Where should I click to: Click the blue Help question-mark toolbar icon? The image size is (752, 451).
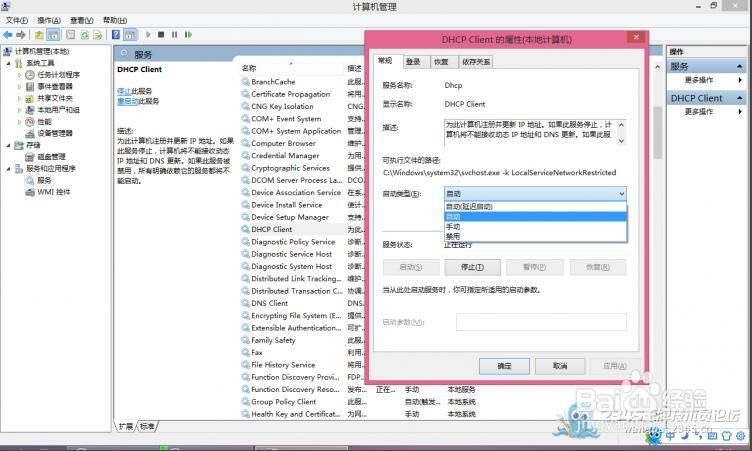pyautogui.click(x=116, y=35)
